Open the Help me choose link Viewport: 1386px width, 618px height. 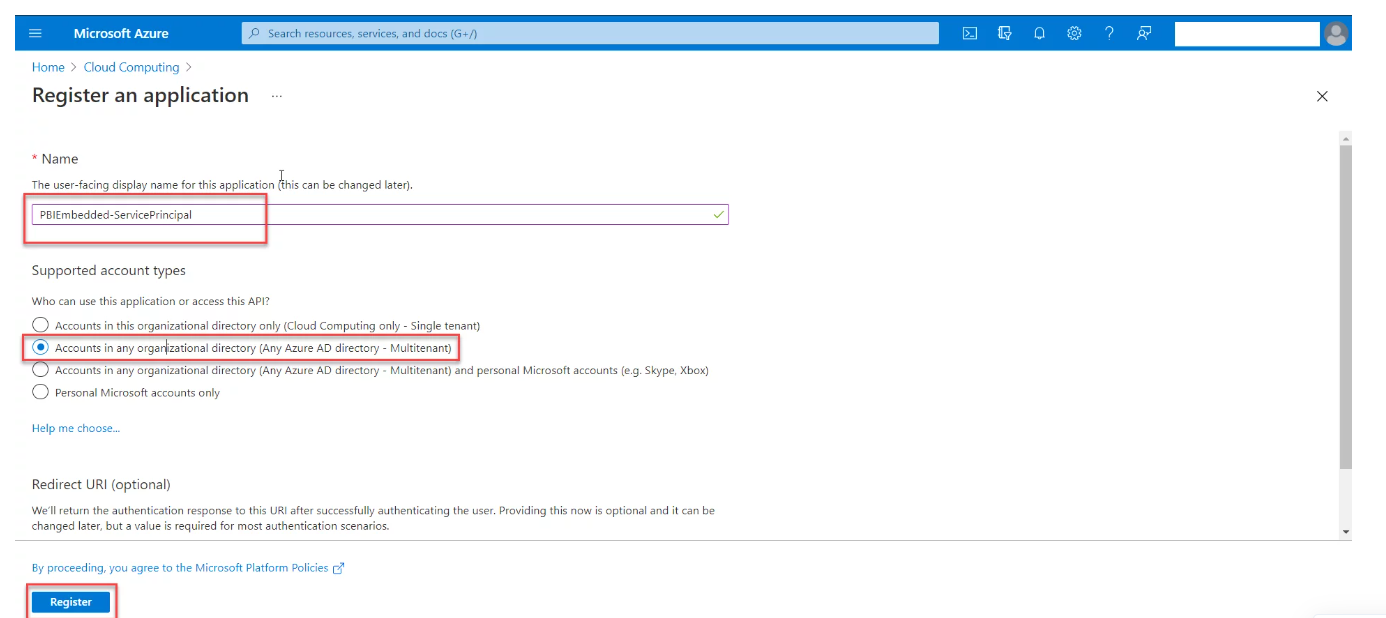click(x=76, y=428)
